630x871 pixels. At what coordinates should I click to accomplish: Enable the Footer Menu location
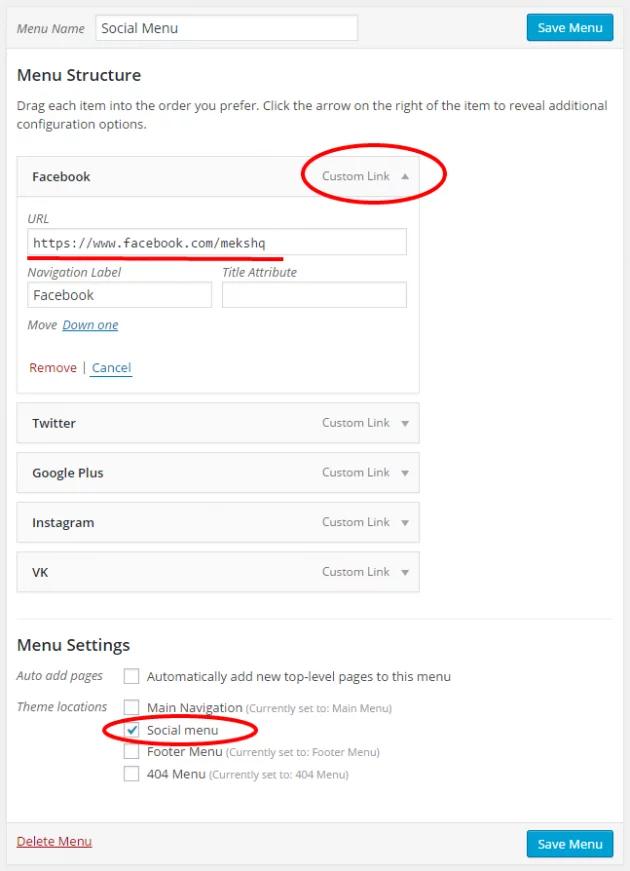131,751
